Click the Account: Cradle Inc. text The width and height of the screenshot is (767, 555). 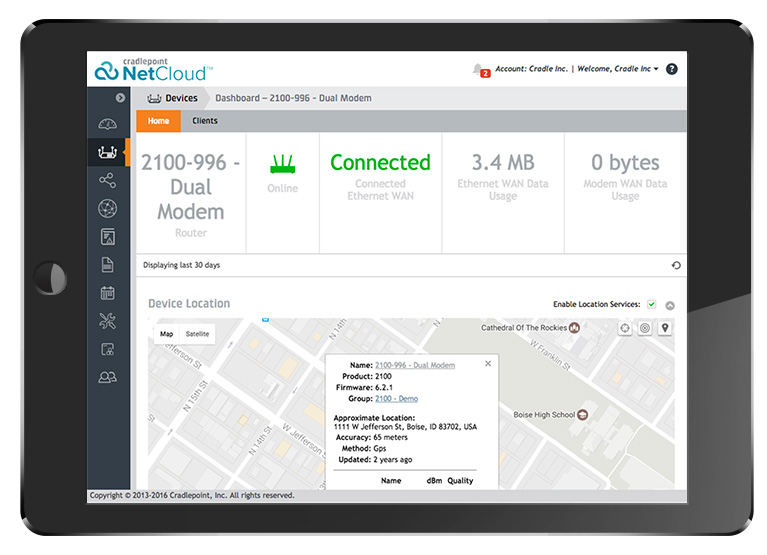531,69
